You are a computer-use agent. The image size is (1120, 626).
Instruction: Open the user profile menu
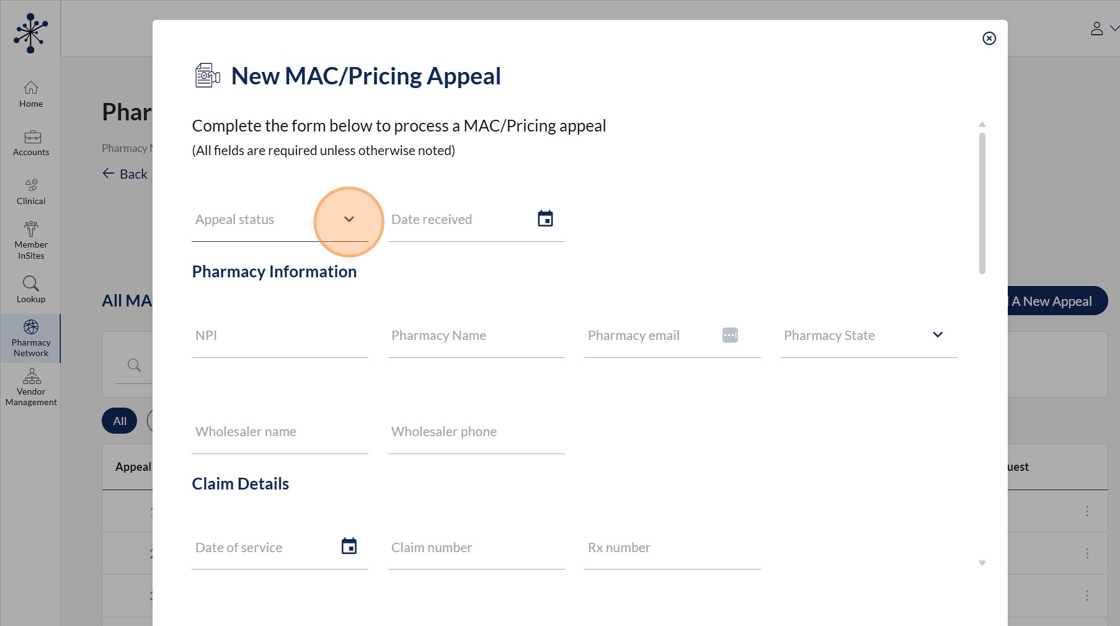click(1103, 29)
